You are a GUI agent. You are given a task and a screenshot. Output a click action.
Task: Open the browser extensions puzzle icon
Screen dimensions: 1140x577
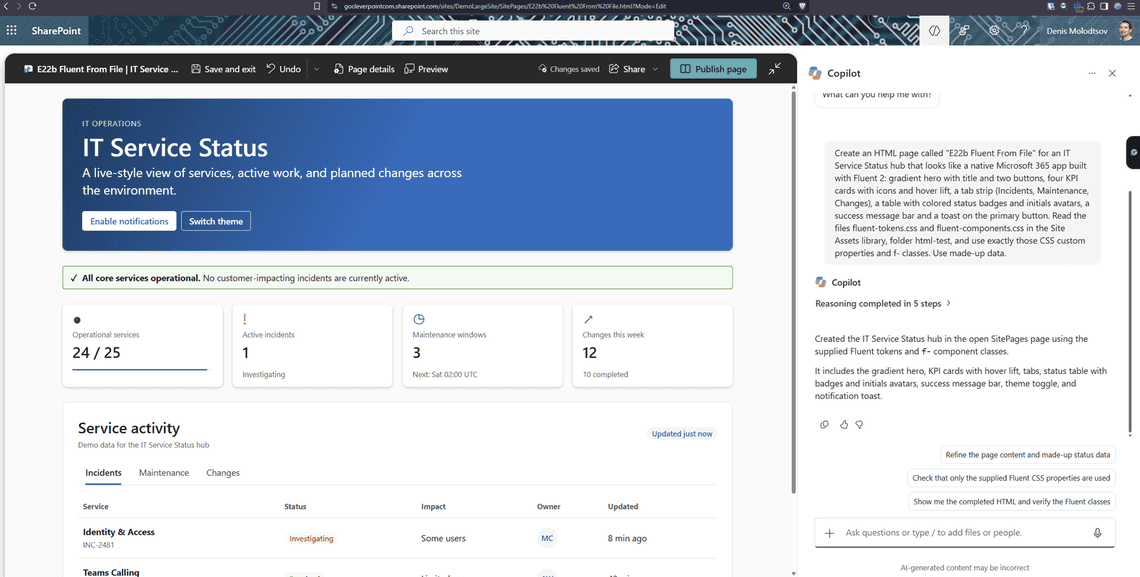(x=1091, y=6)
